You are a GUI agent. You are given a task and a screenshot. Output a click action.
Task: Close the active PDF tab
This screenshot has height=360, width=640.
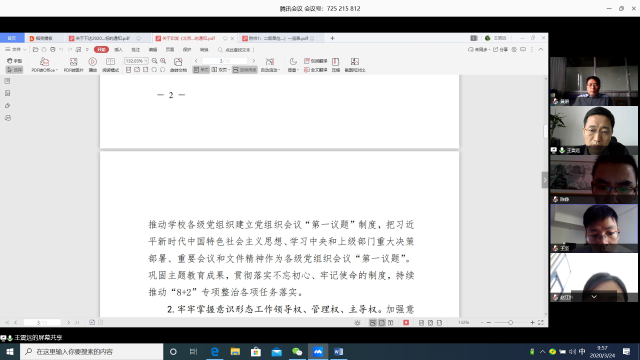pos(232,38)
